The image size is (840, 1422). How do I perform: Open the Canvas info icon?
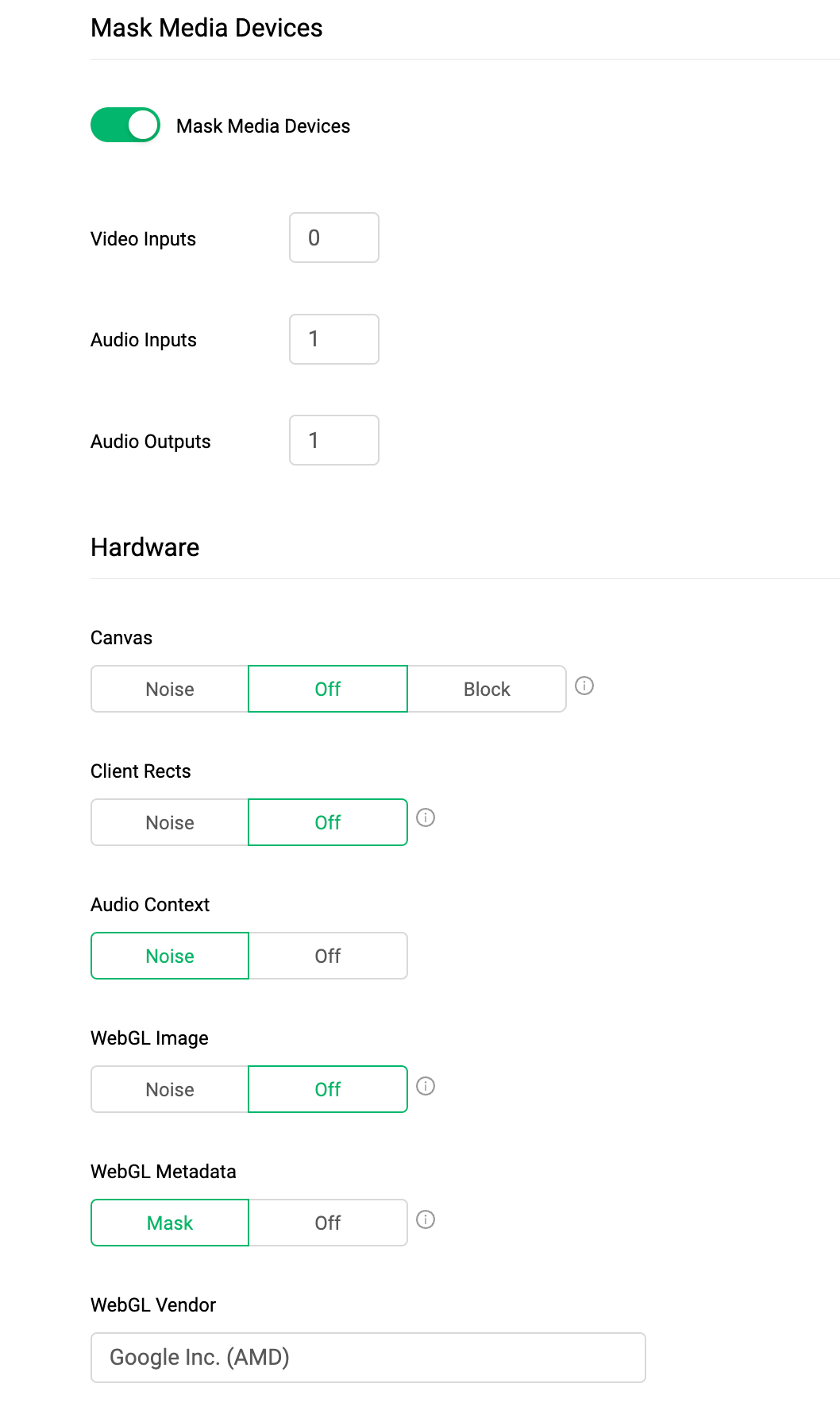[x=584, y=686]
